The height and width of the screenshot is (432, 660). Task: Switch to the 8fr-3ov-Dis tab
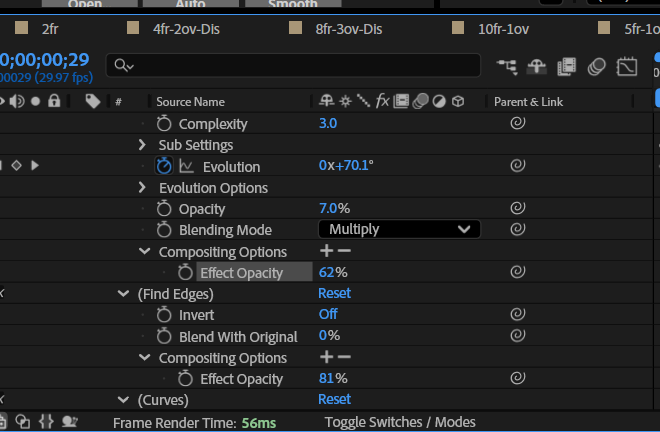[349, 28]
